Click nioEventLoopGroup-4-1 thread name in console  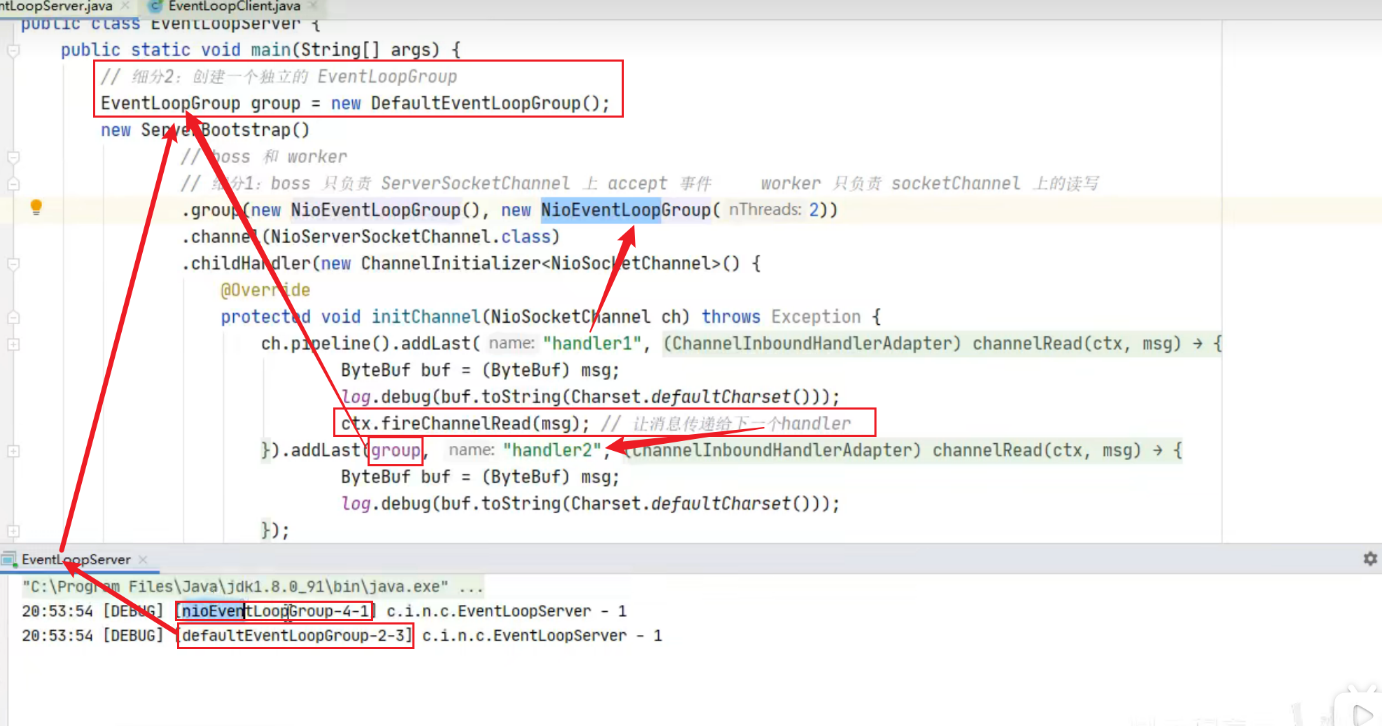coord(276,611)
